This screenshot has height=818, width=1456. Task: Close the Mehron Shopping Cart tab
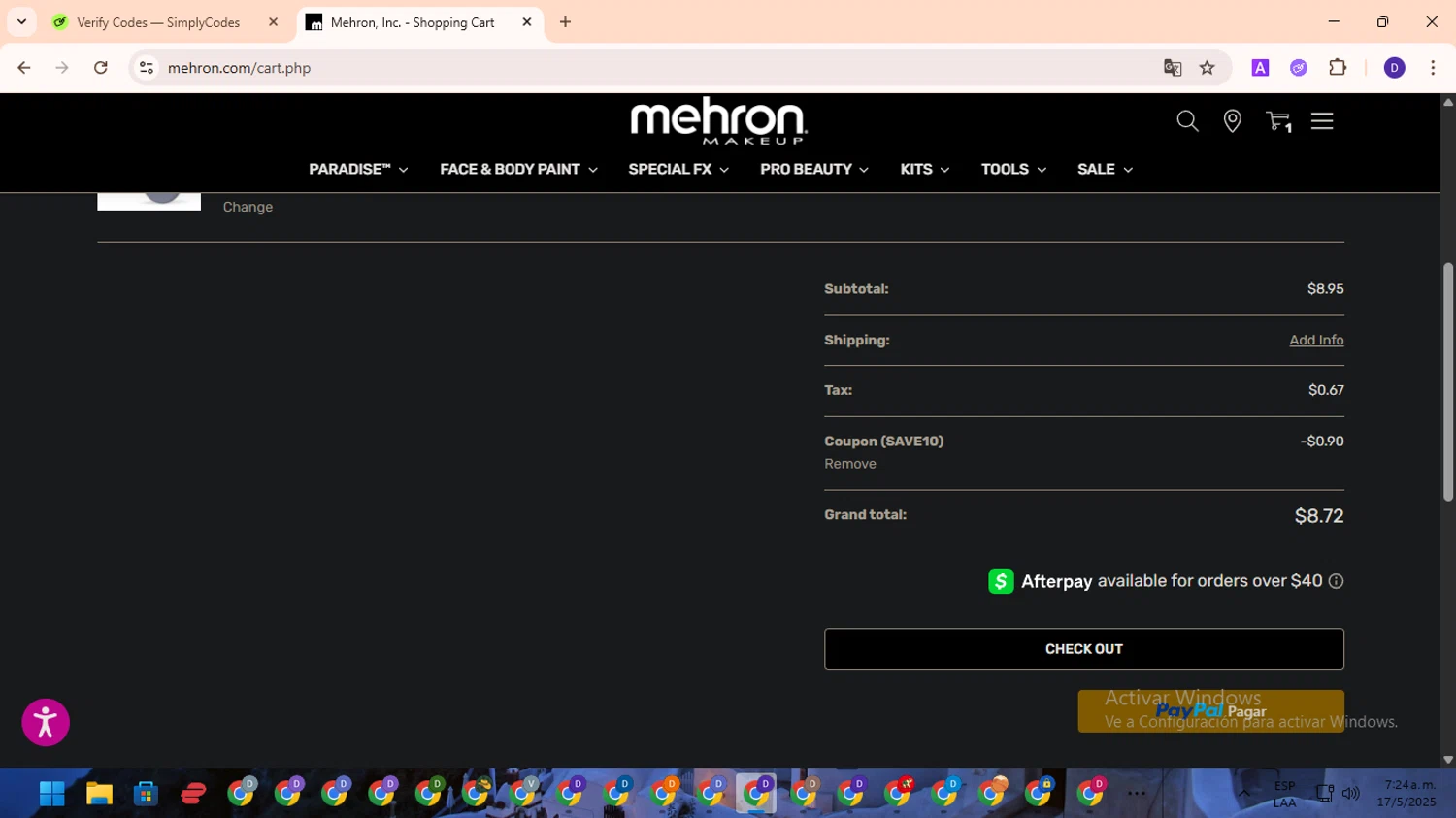click(527, 21)
